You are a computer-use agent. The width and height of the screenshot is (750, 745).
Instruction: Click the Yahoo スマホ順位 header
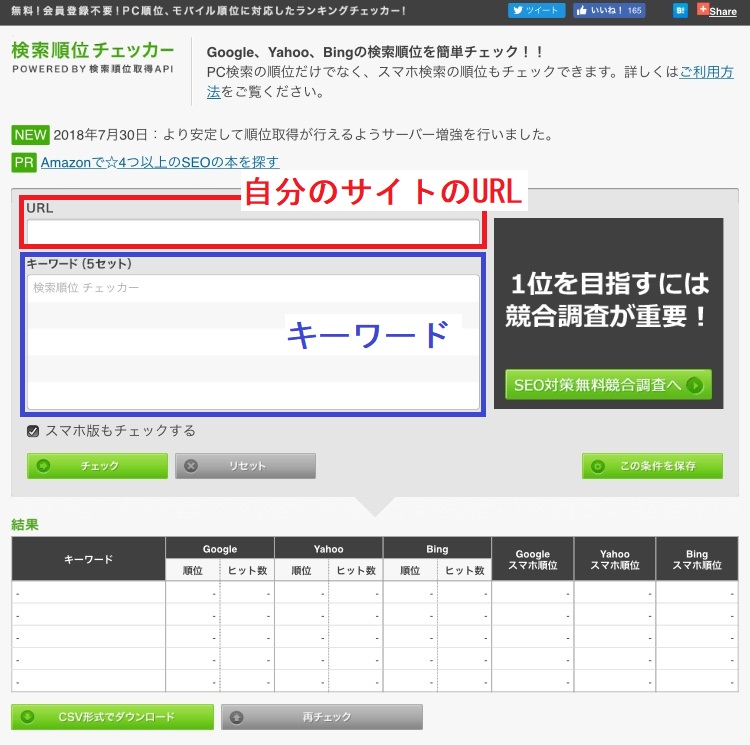tap(615, 559)
